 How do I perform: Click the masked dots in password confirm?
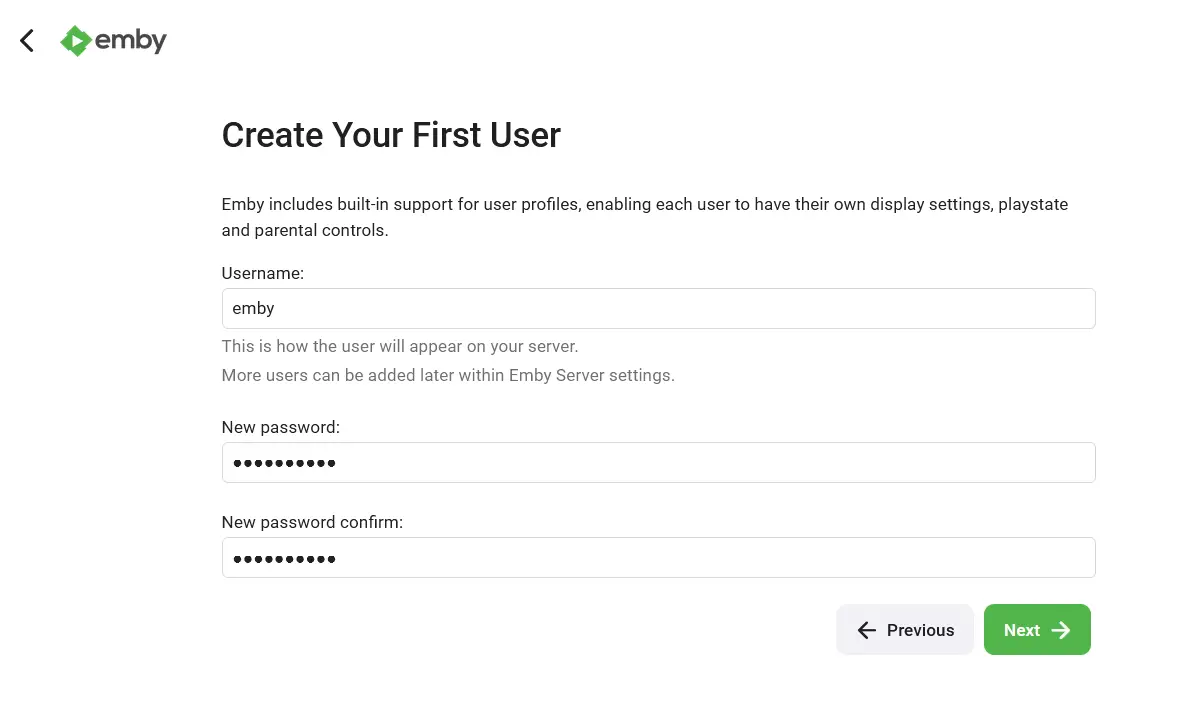(284, 558)
